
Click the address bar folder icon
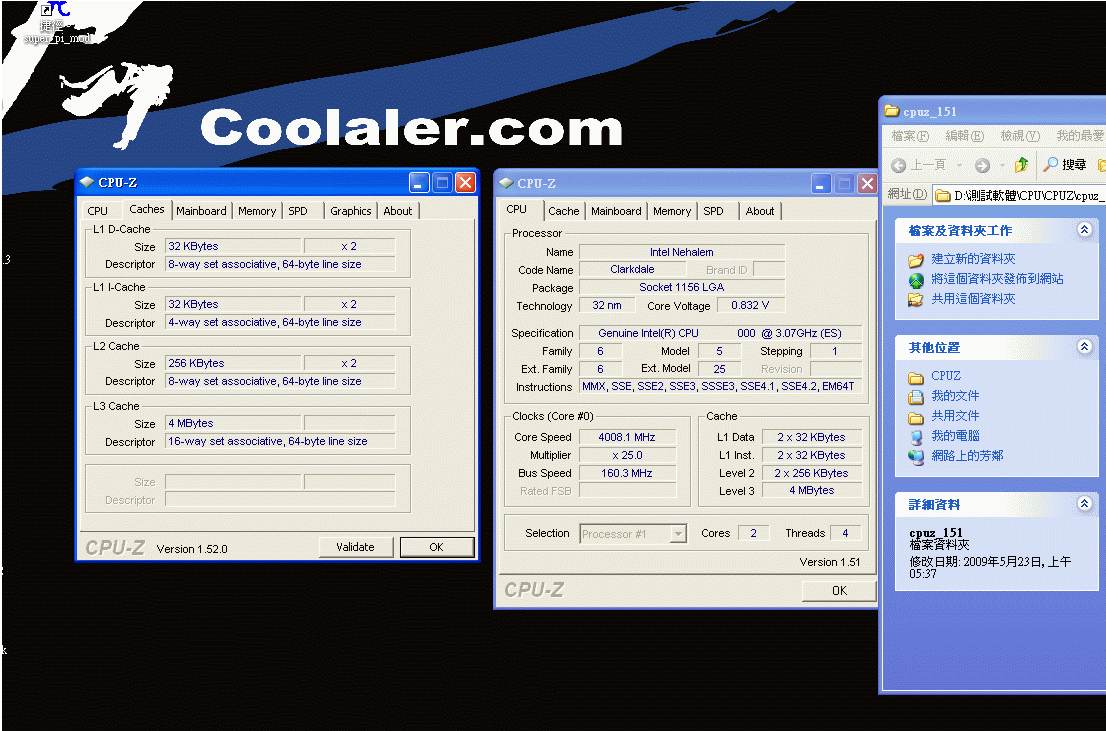click(942, 195)
